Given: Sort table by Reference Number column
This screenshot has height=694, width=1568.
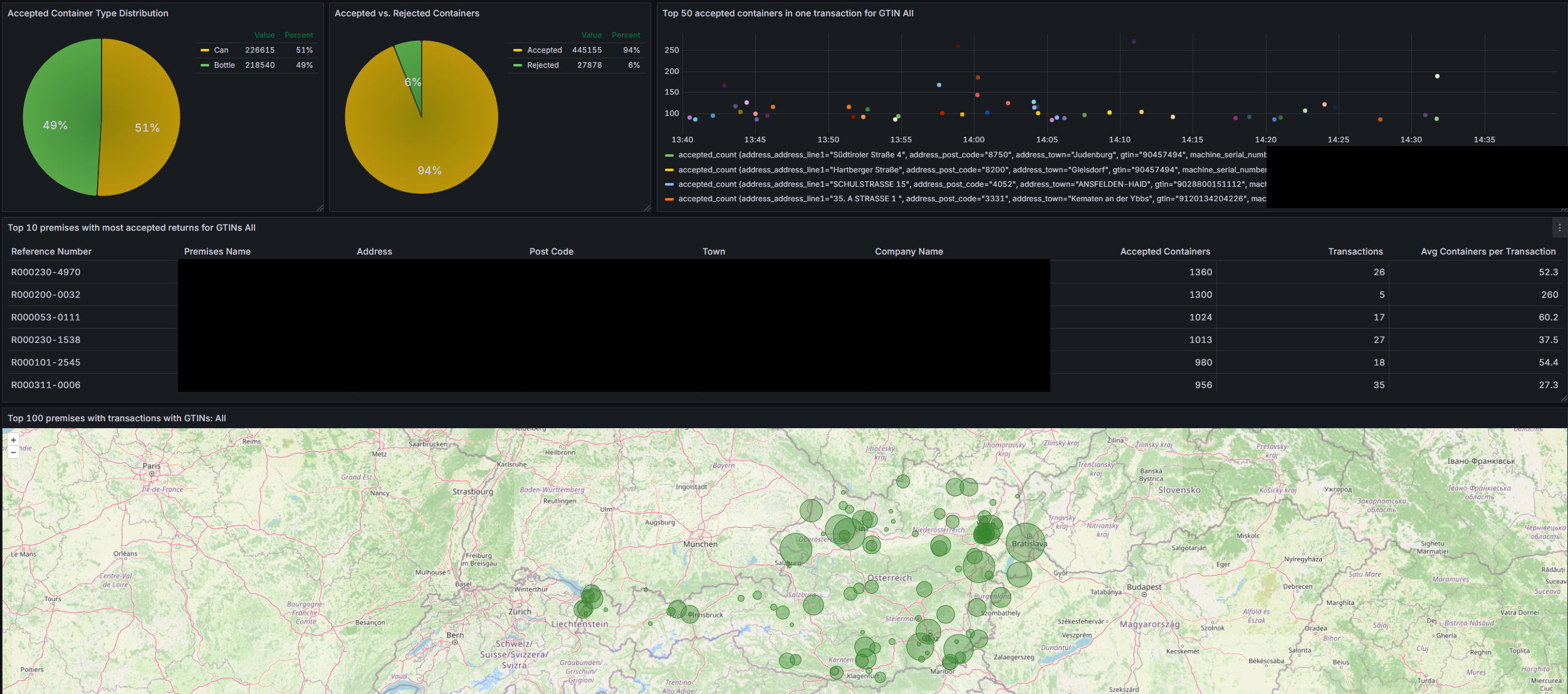Looking at the screenshot, I should tap(51, 251).
